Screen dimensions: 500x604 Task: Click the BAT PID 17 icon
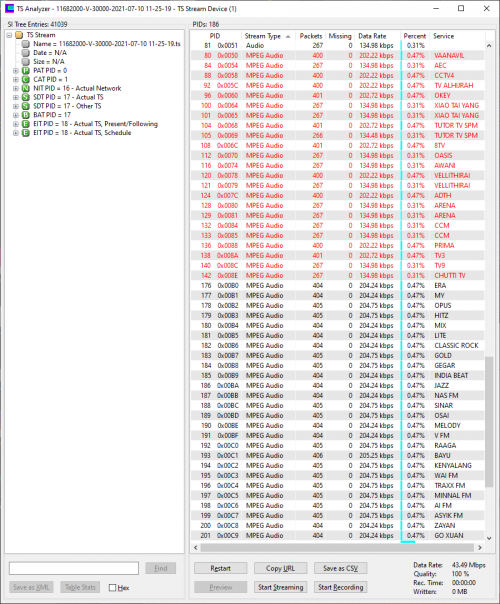pyautogui.click(x=26, y=115)
